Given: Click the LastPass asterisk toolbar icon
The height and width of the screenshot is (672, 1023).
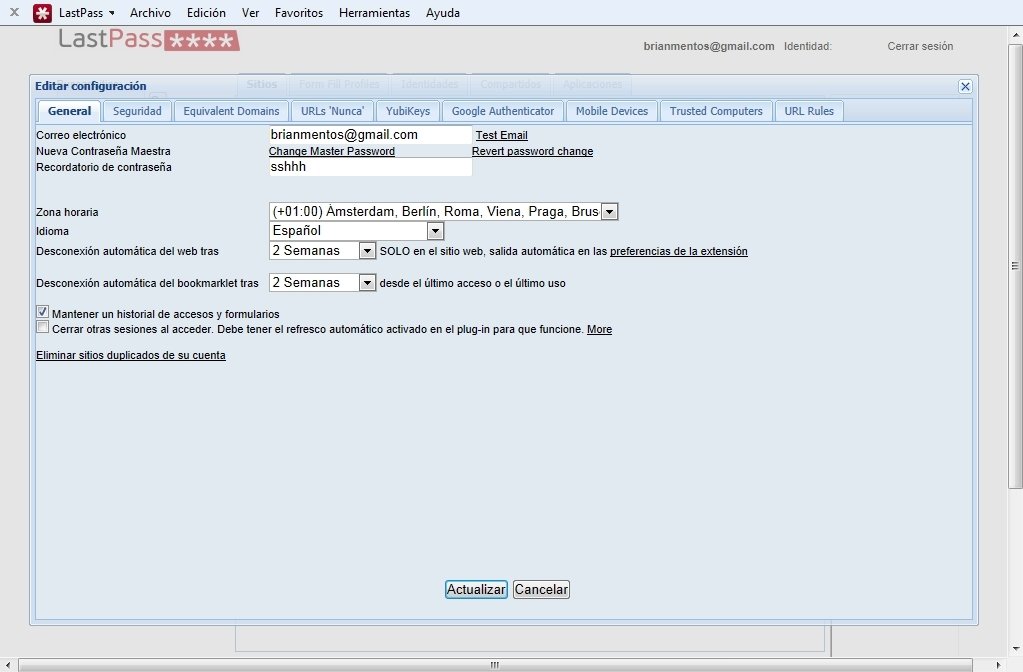Looking at the screenshot, I should pyautogui.click(x=42, y=12).
